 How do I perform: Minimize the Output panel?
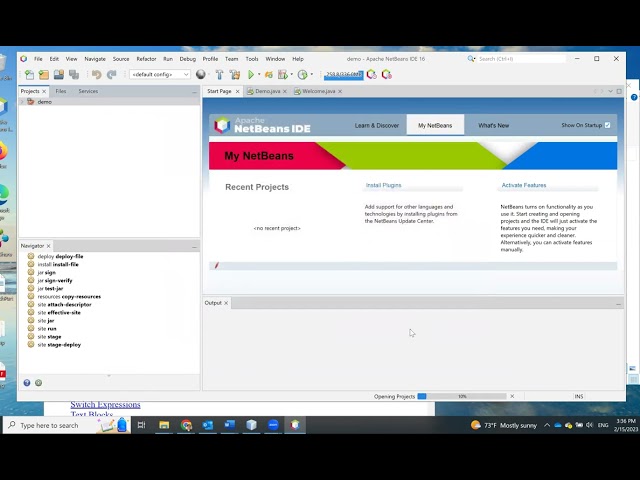pyautogui.click(x=618, y=304)
